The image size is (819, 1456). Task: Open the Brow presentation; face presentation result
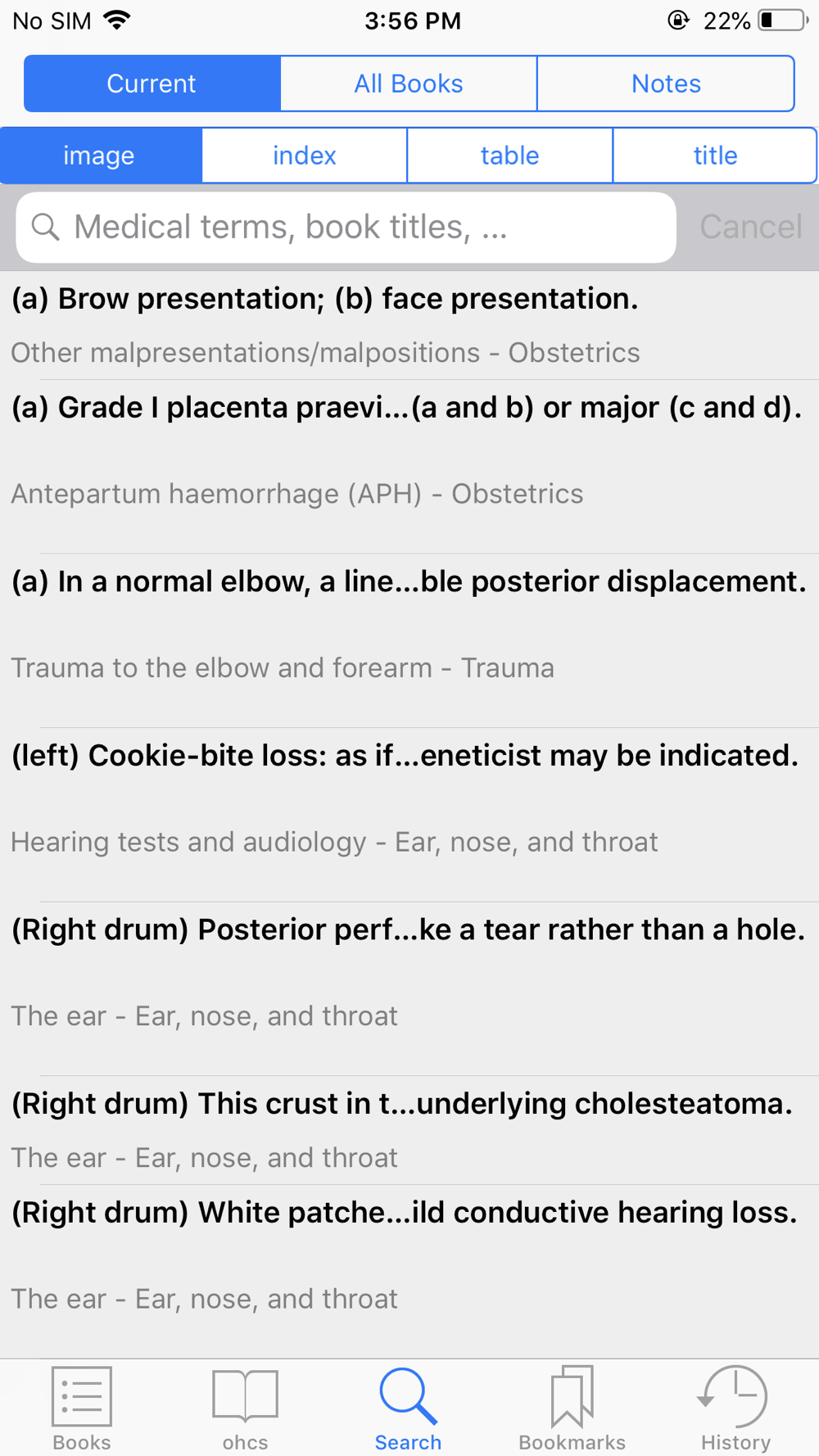409,325
